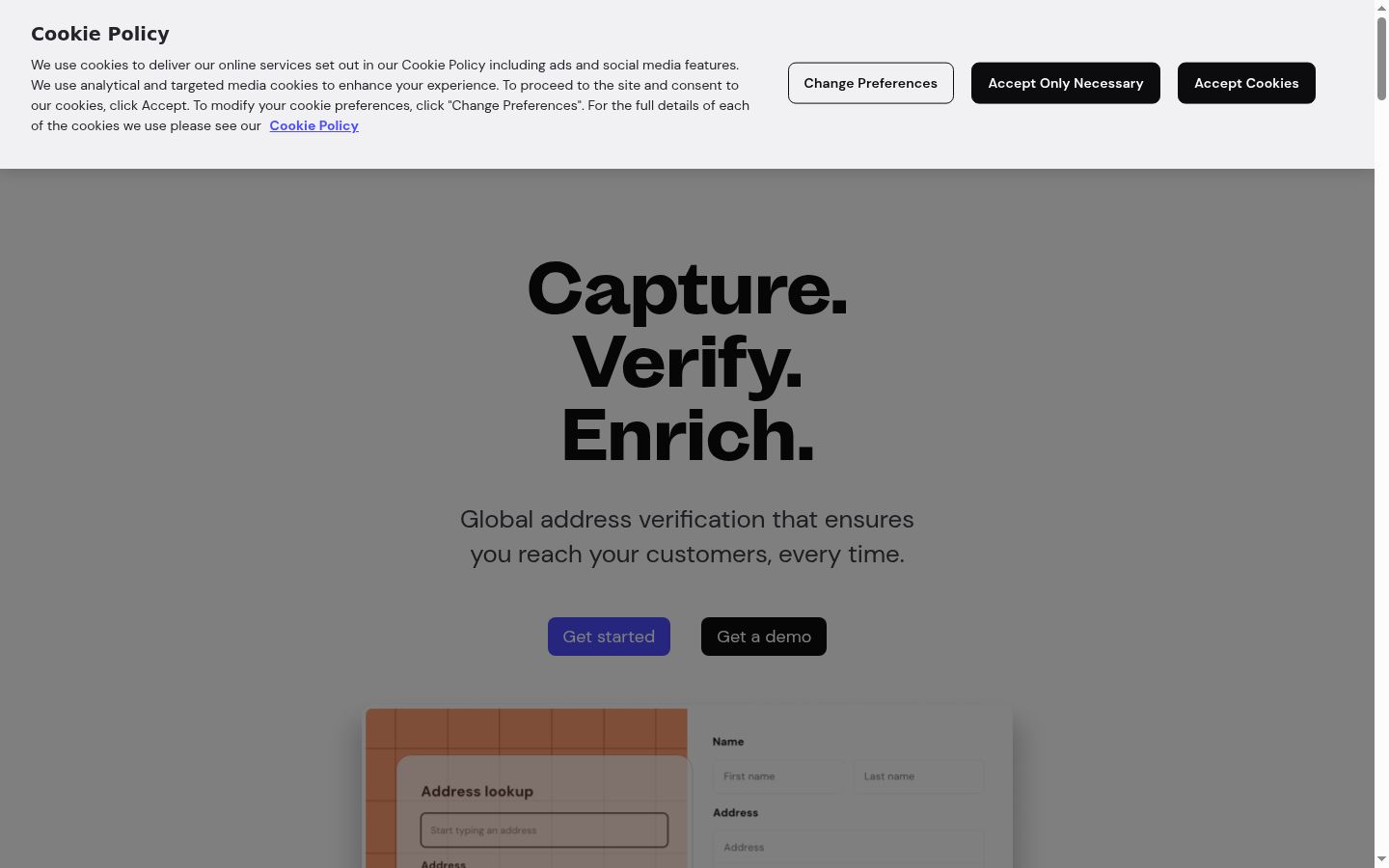
Task: Accept all cookies with Accept Cookies
Action: pyautogui.click(x=1246, y=83)
